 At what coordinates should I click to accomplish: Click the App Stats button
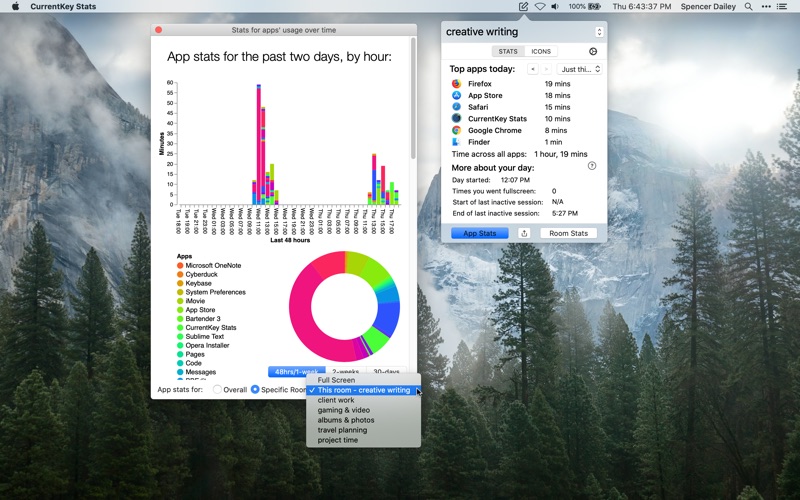tap(480, 233)
